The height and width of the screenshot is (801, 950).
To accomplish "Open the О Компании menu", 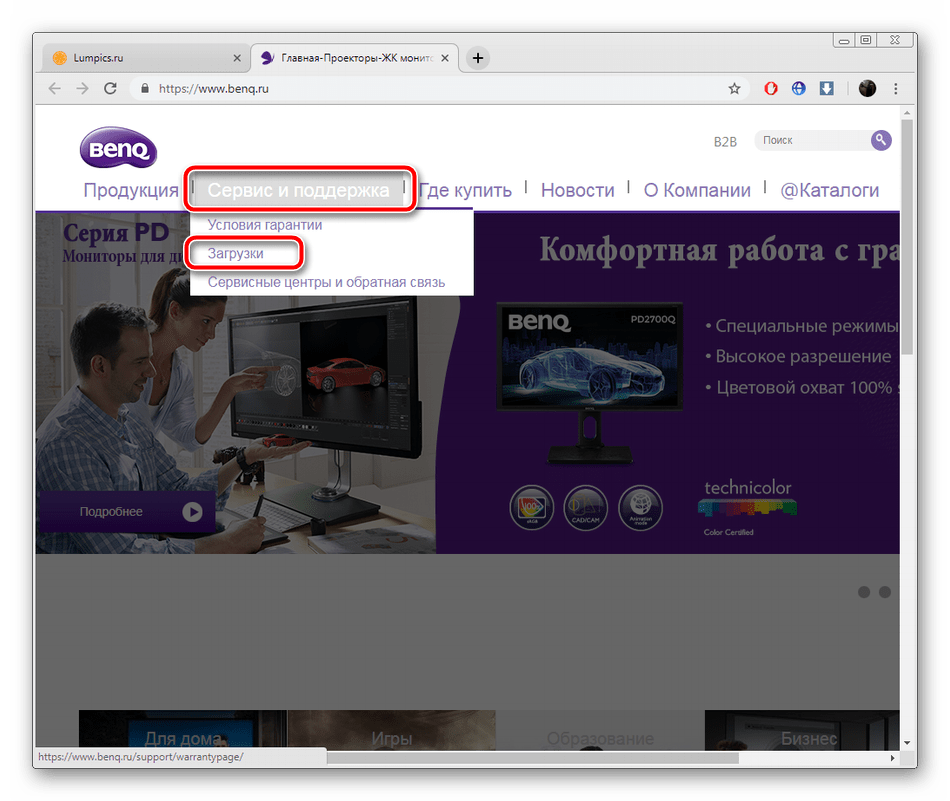I will click(697, 190).
